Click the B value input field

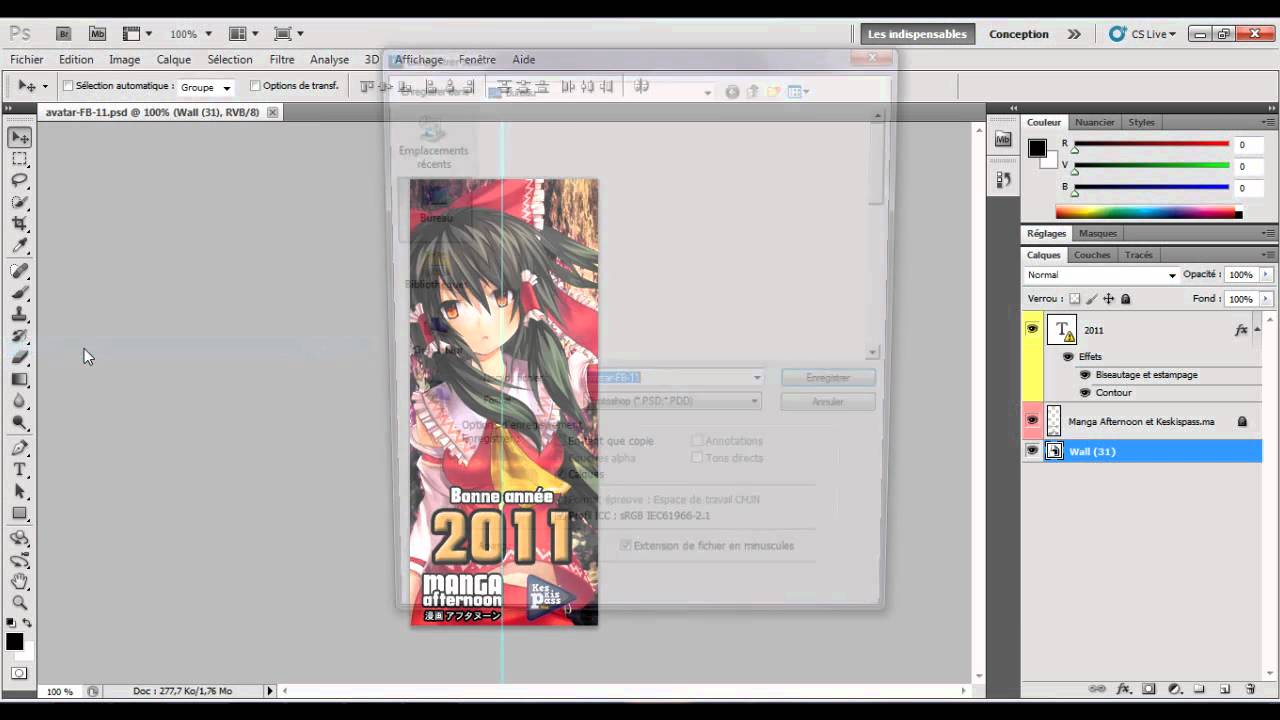[1248, 188]
